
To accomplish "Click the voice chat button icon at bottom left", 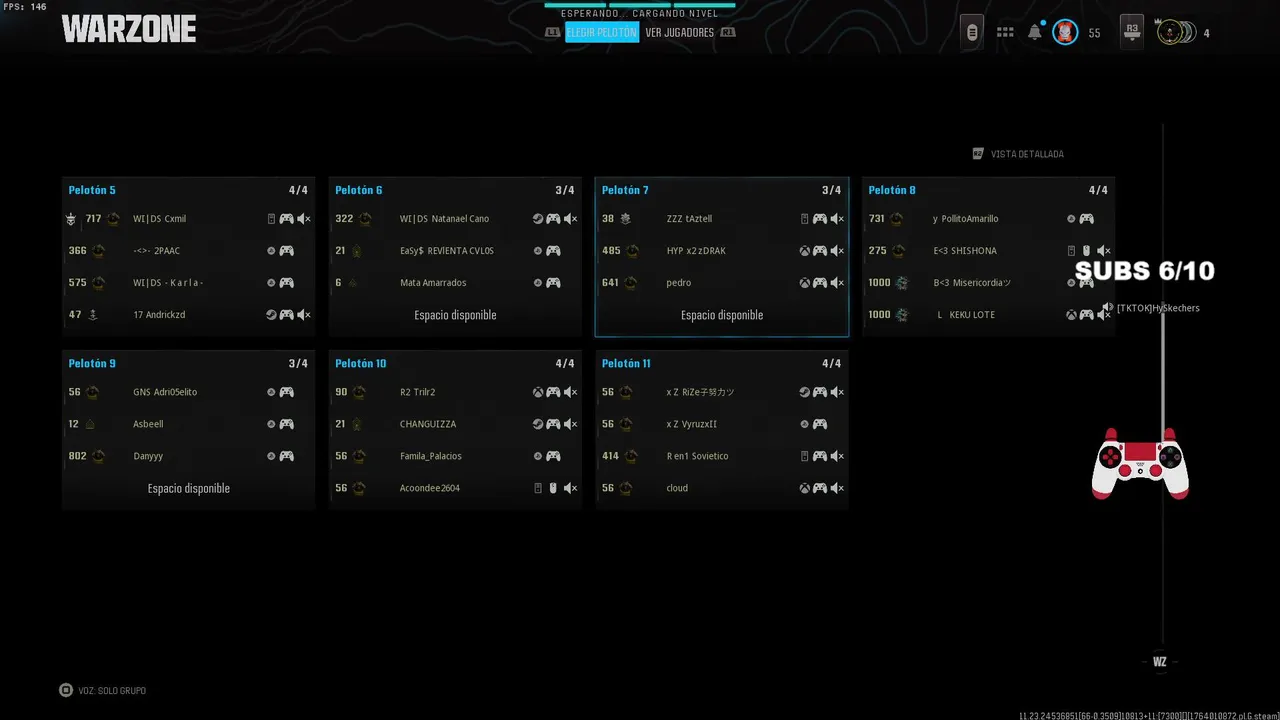I will [66, 690].
